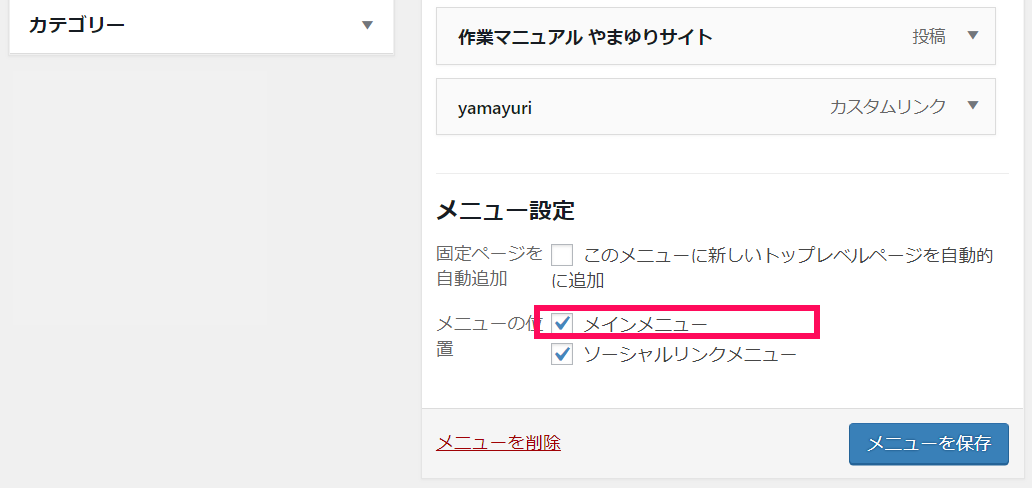The height and width of the screenshot is (488, 1032).
Task: Expand the カテゴリー panel arrow
Action: (x=368, y=25)
